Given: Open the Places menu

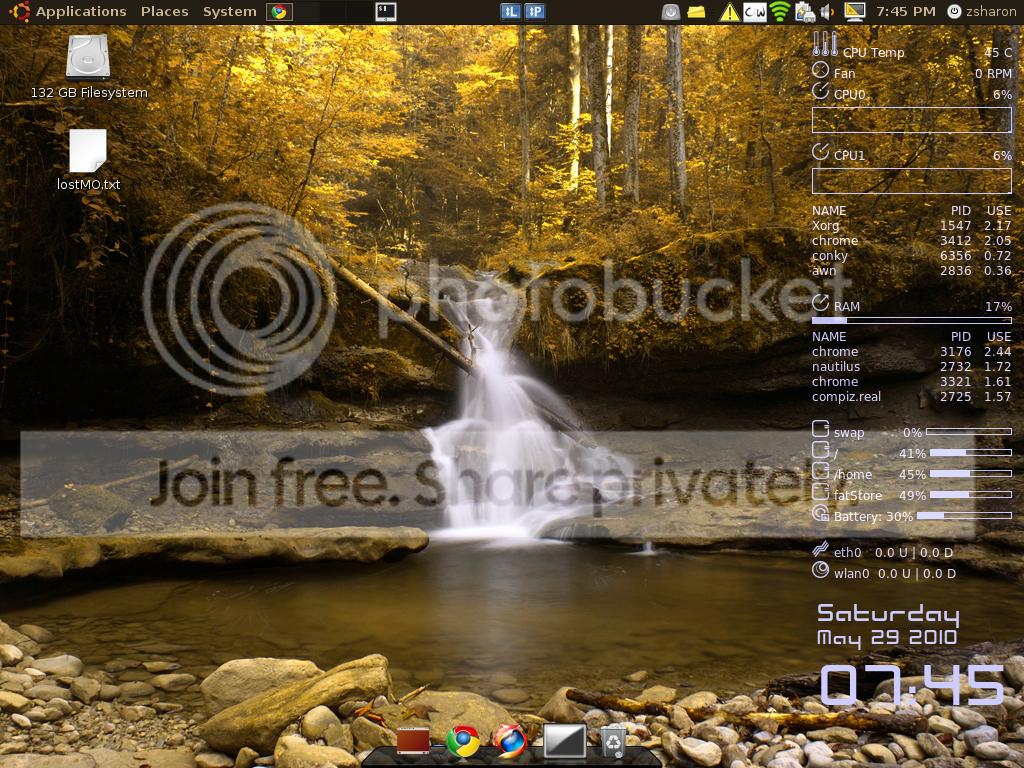Looking at the screenshot, I should coord(164,12).
